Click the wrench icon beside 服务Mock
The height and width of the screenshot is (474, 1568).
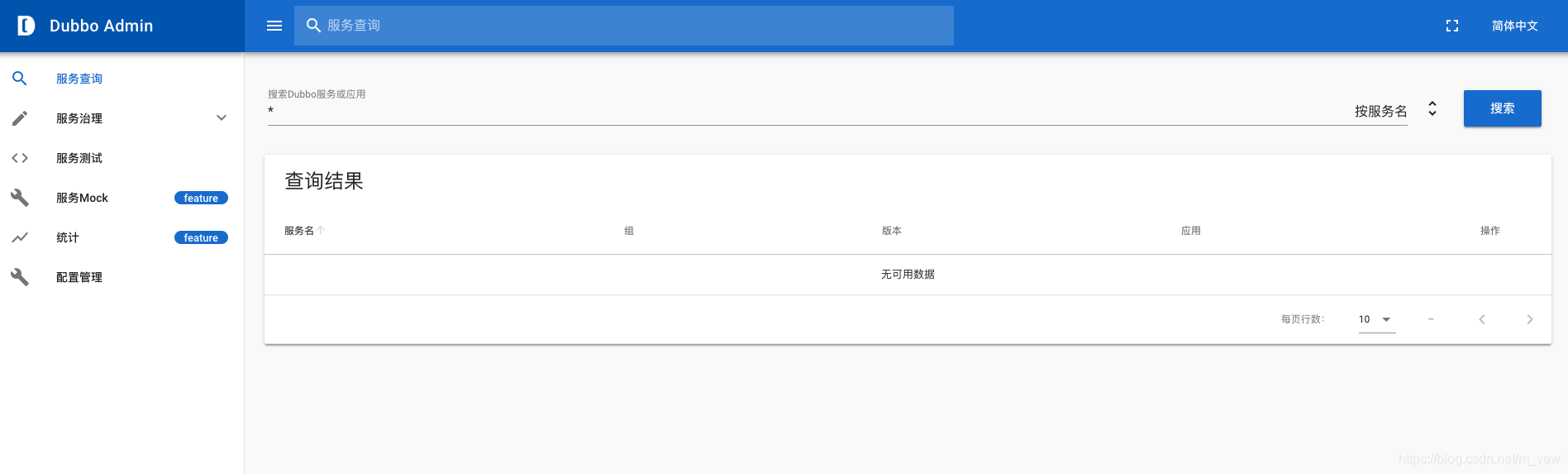pyautogui.click(x=20, y=198)
